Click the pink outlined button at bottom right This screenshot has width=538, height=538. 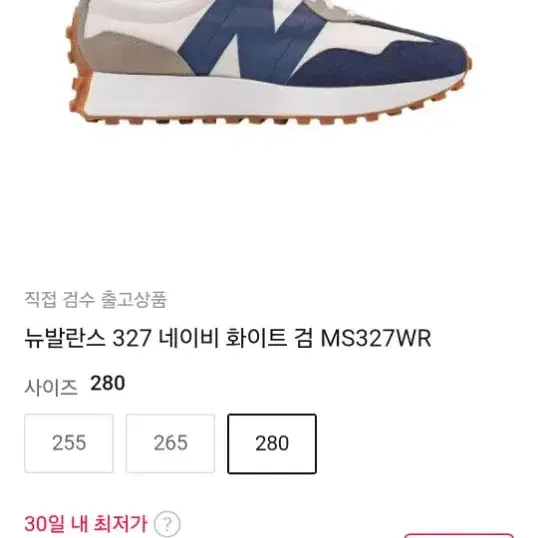459,536
